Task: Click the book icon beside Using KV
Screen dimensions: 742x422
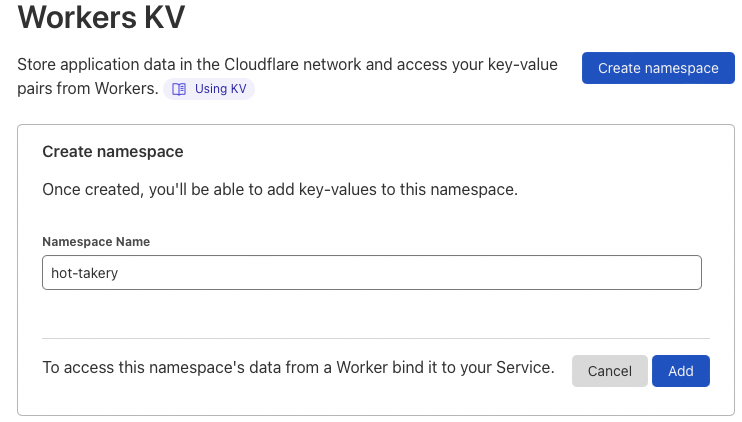Action: click(x=179, y=89)
